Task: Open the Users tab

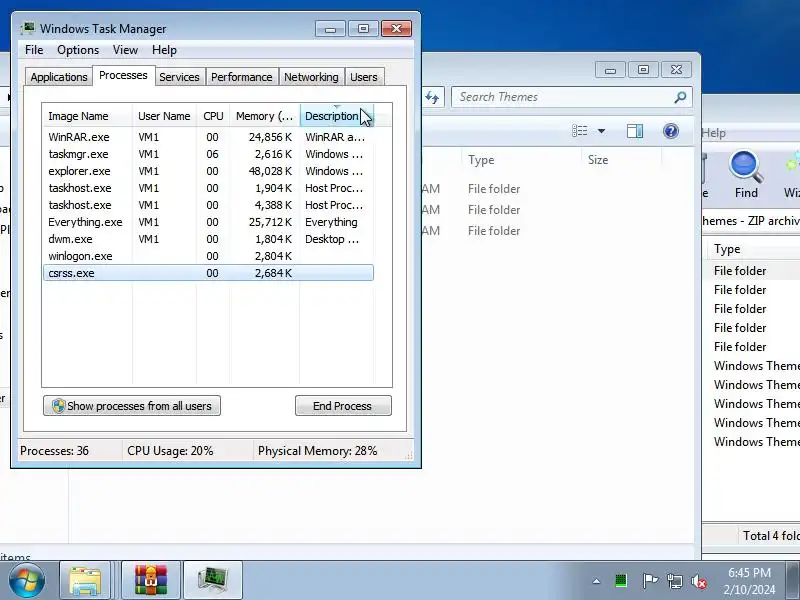Action: click(364, 77)
